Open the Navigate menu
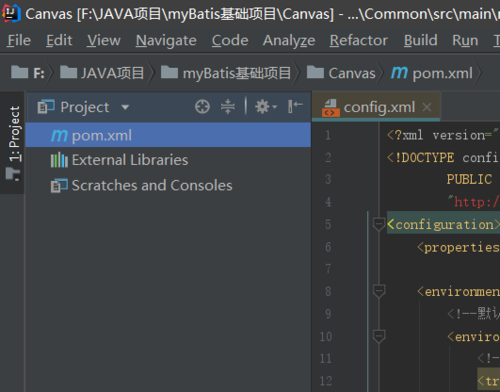Screen dimensions: 500x392 coord(166,41)
